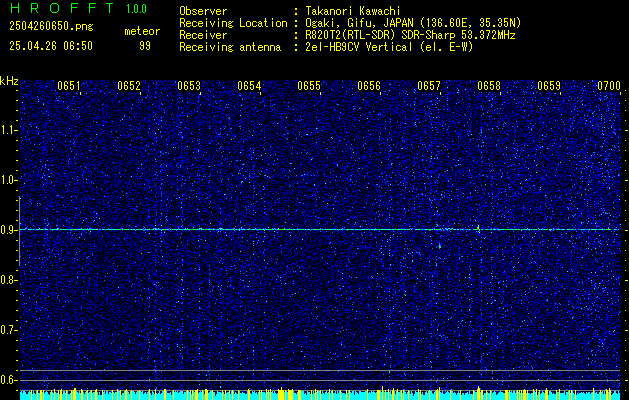Click the HROFFT title text
The width and height of the screenshot is (629, 400).
pos(62,8)
